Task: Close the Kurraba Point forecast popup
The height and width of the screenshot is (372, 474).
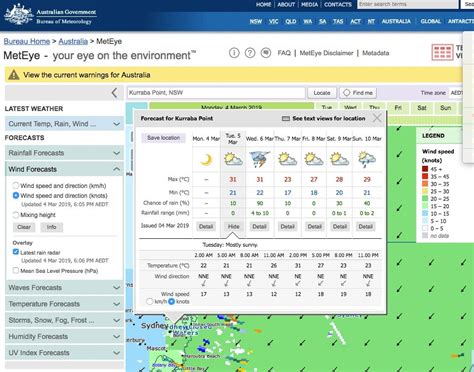Action: [x=377, y=118]
